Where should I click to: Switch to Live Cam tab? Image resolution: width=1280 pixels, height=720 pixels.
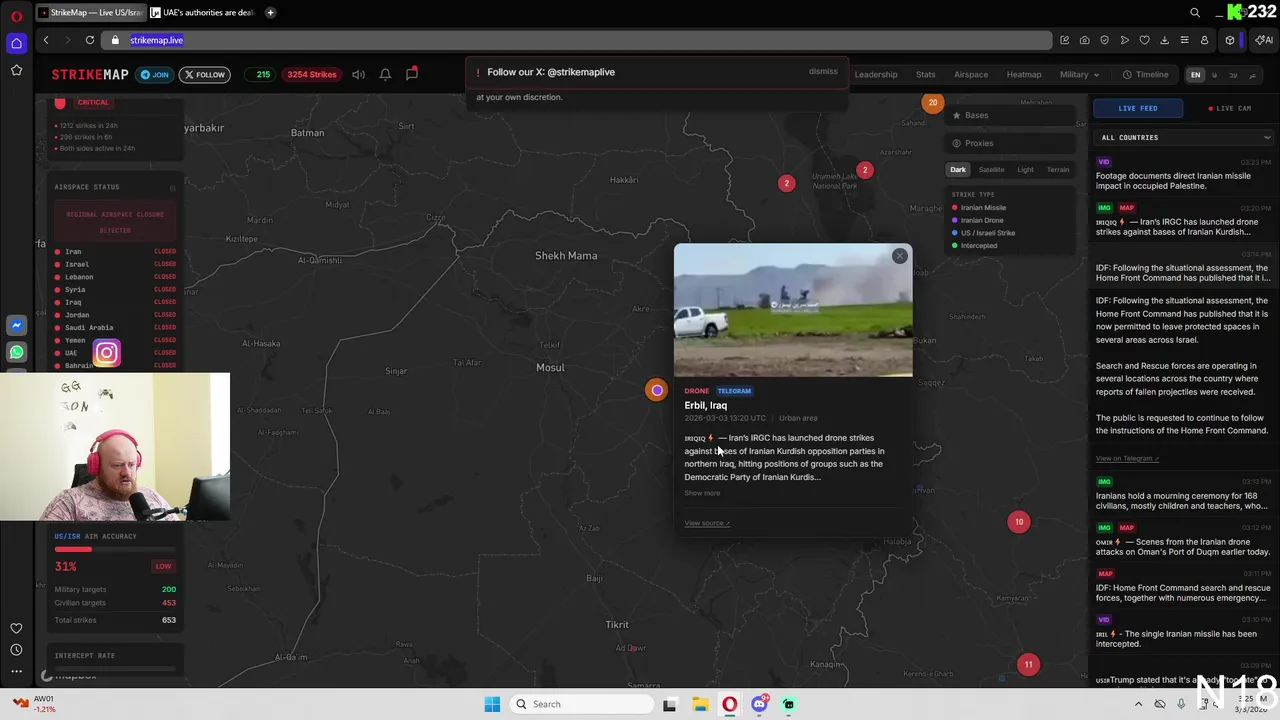[1230, 108]
